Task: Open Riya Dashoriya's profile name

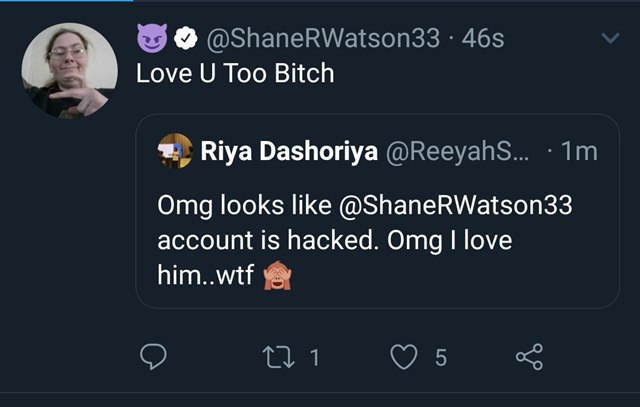Action: 289,151
